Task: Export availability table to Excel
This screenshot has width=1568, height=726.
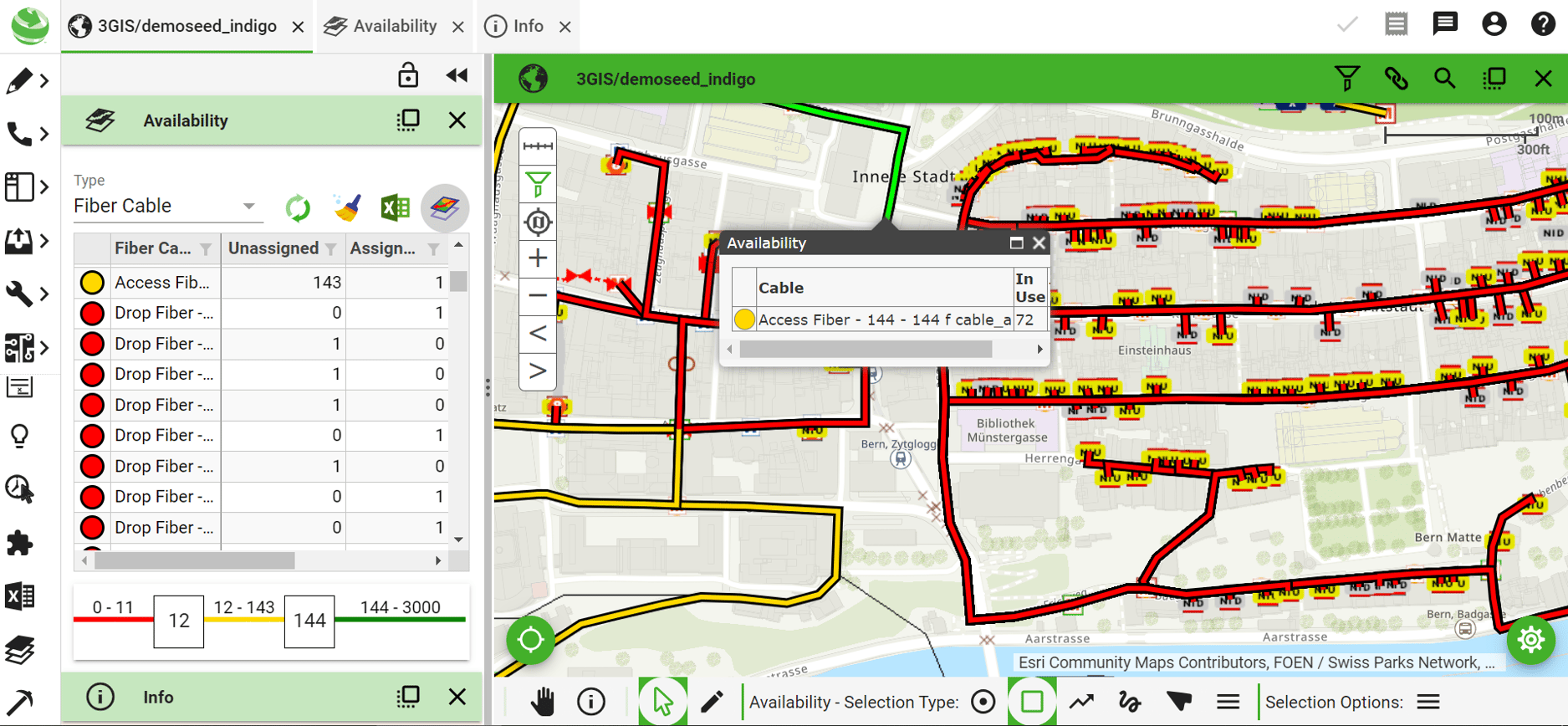Action: pyautogui.click(x=395, y=207)
